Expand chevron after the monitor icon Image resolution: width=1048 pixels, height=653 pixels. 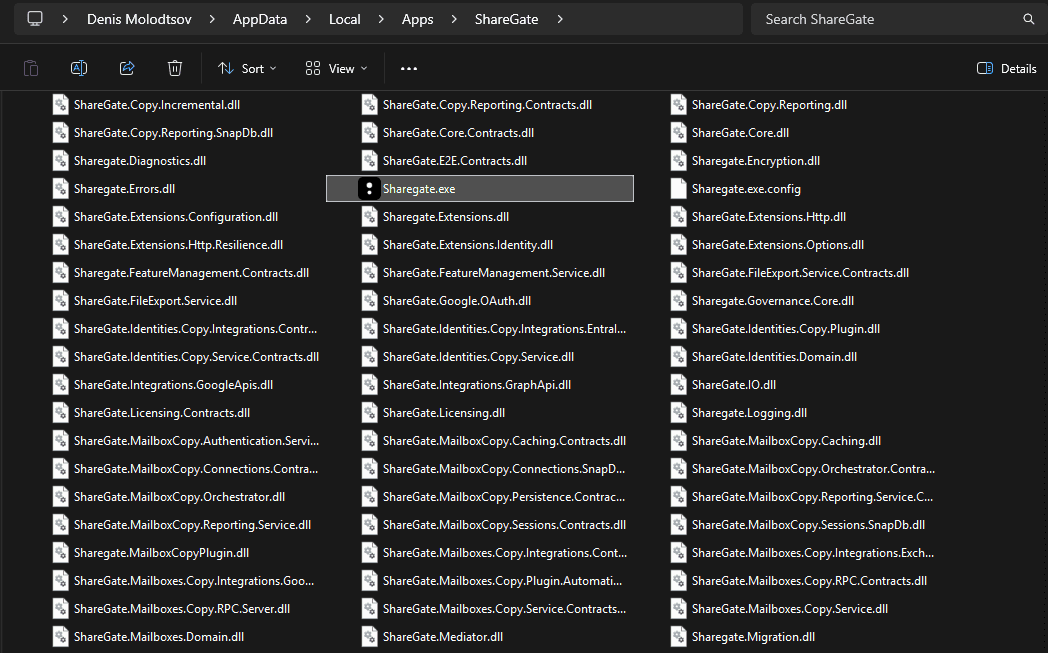(x=65, y=19)
